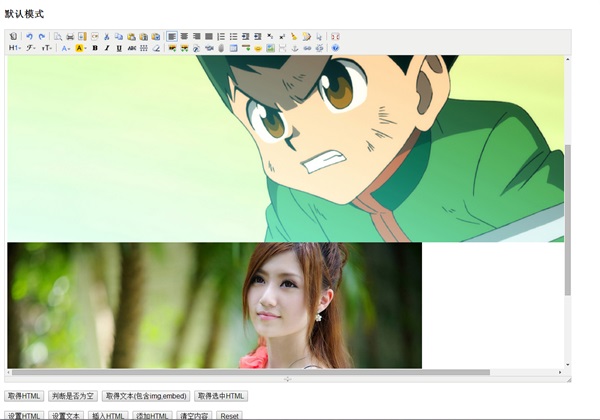Remove formatting with eraser icon

(156, 48)
